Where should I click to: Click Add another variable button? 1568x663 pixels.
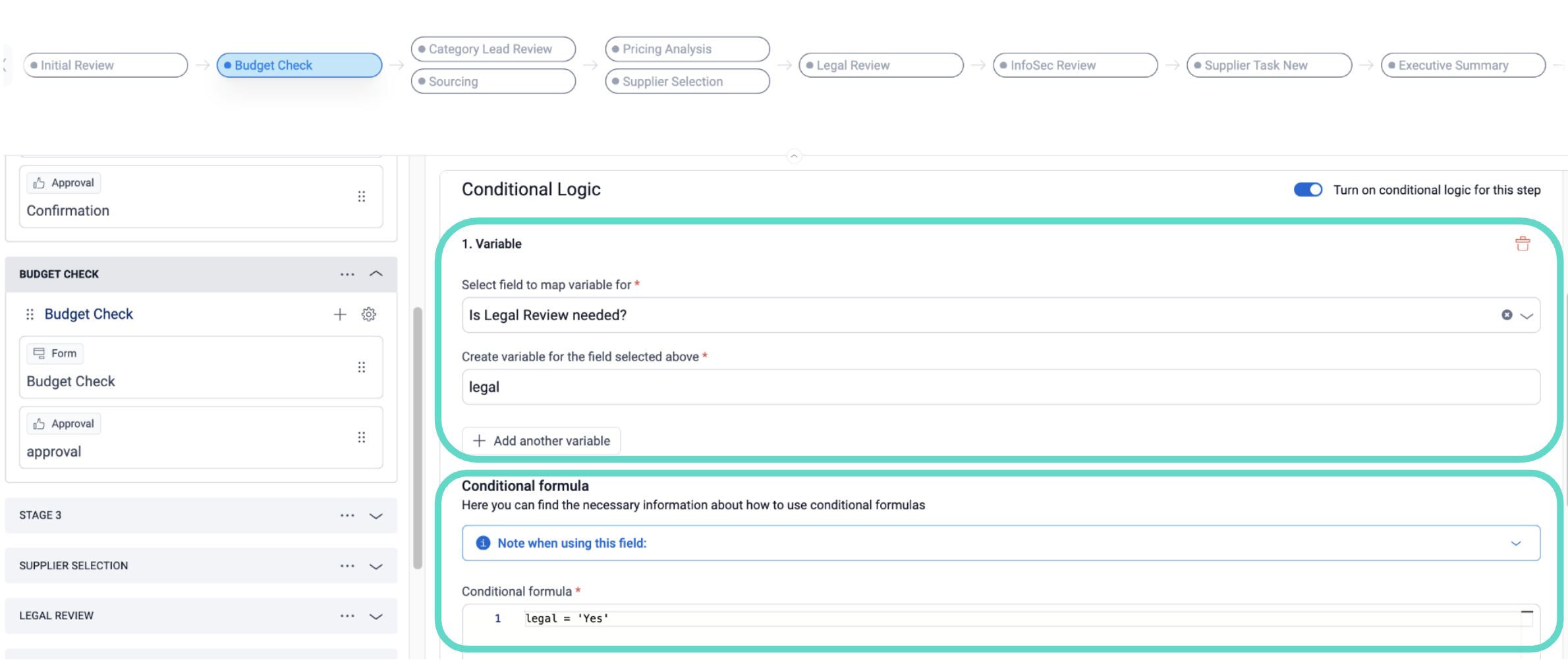point(542,441)
